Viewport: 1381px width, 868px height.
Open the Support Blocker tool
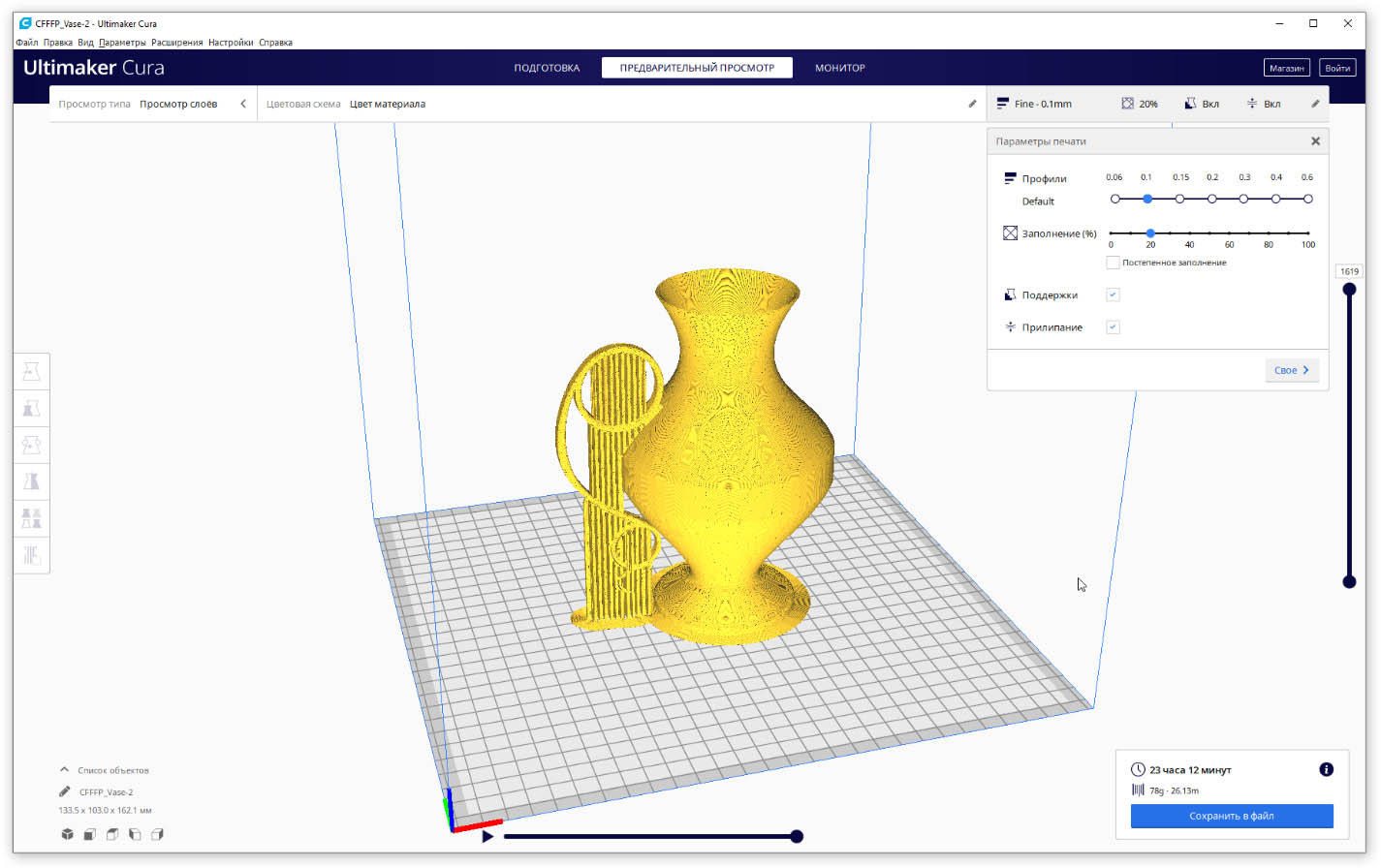[31, 555]
